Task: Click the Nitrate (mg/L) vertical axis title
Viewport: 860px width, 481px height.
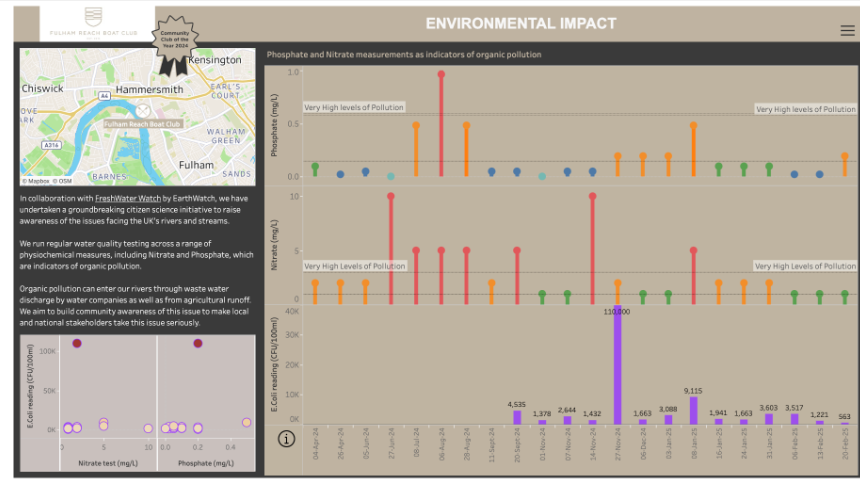Action: point(274,245)
